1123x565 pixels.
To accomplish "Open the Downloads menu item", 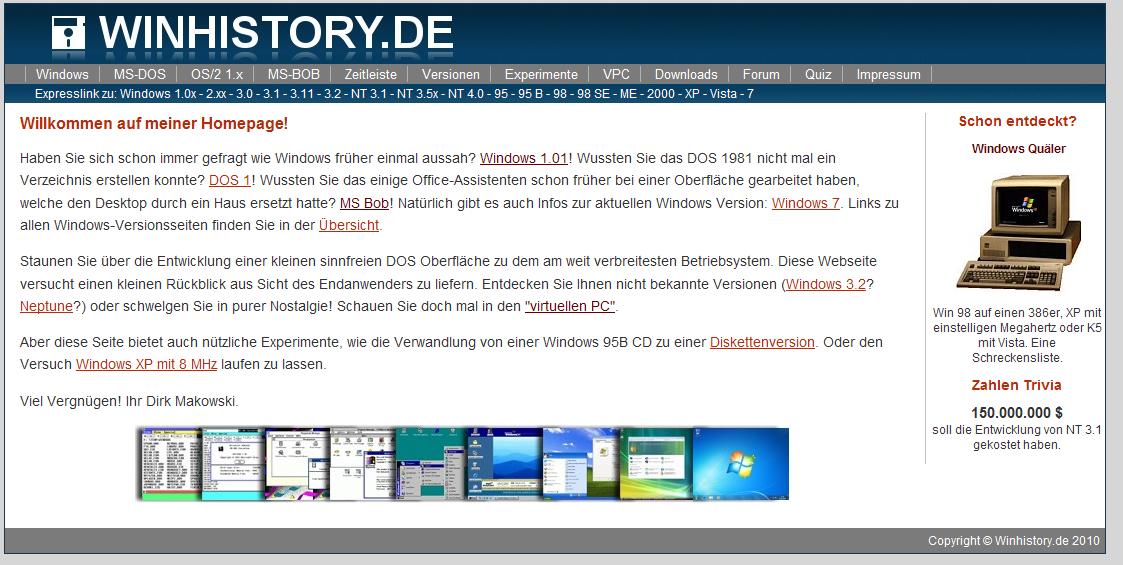I will [686, 74].
